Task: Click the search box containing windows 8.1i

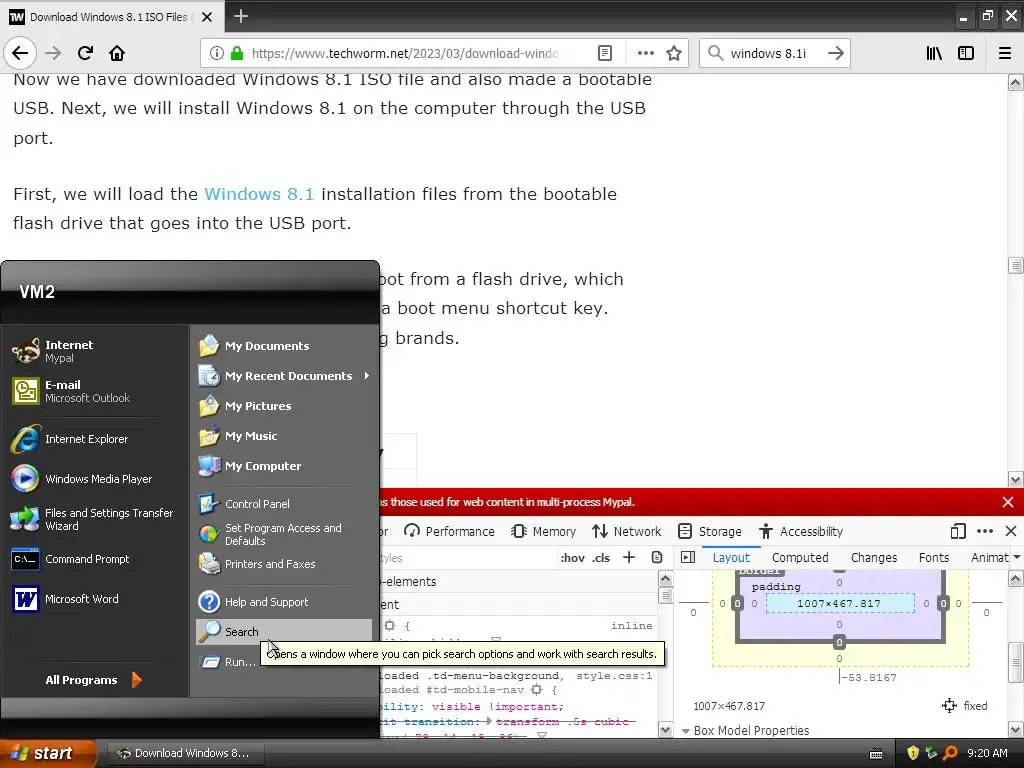Action: click(x=767, y=53)
